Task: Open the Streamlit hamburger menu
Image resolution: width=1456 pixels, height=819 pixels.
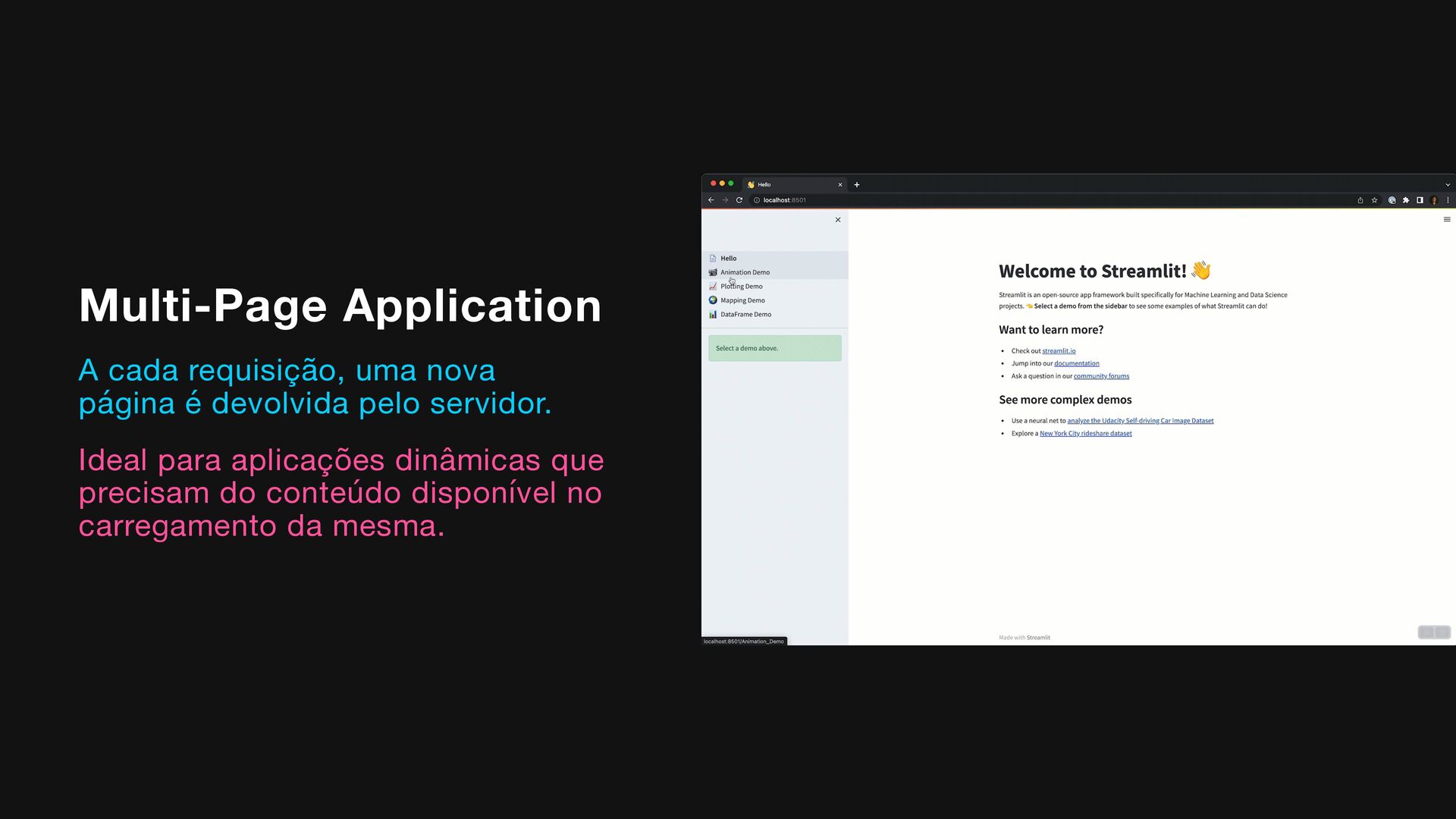Action: pyautogui.click(x=1446, y=219)
